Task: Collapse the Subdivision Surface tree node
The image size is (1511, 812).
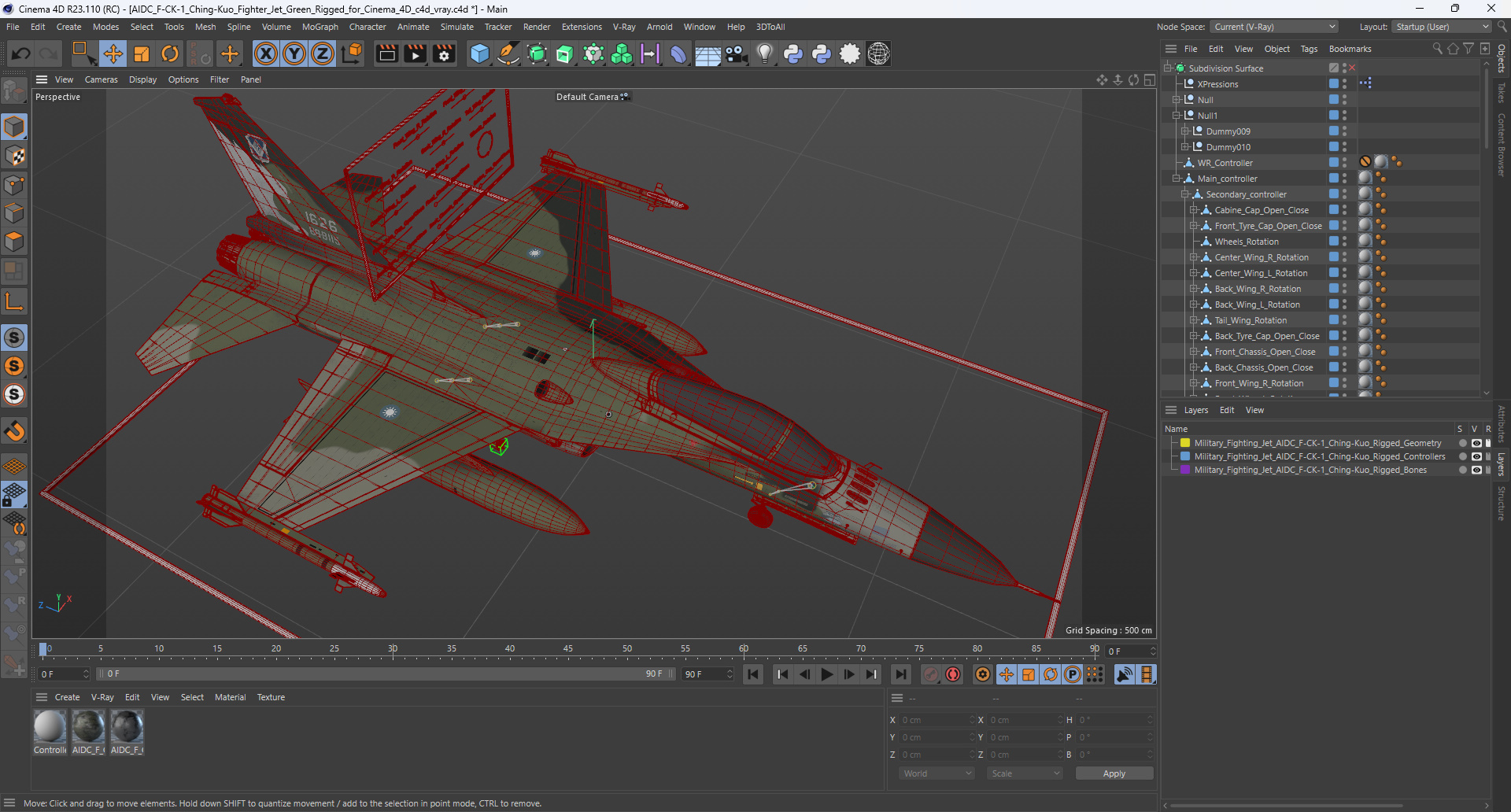Action: (1169, 68)
